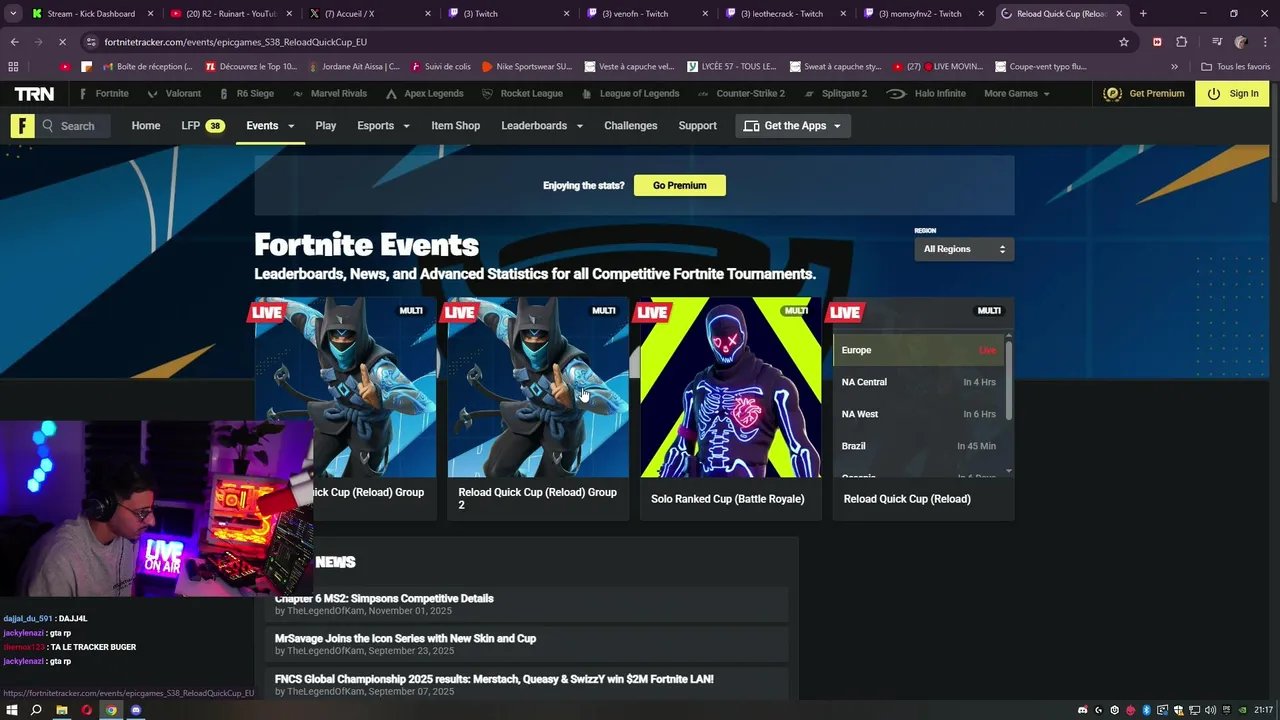Open File Explorer from the taskbar
This screenshot has height=720, width=1280.
pos(61,710)
